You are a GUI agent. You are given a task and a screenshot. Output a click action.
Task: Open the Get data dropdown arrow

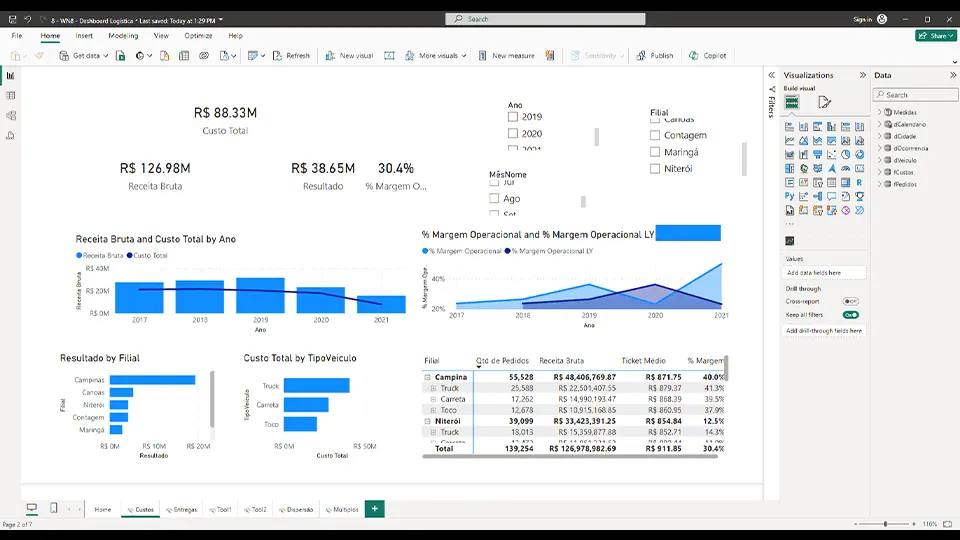(x=105, y=56)
